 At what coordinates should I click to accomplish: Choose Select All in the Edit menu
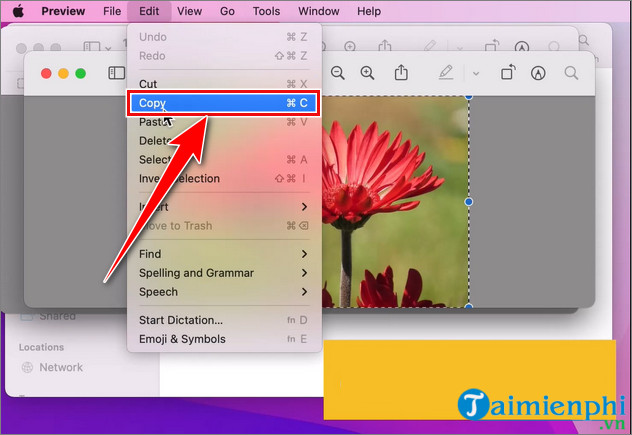tap(224, 160)
